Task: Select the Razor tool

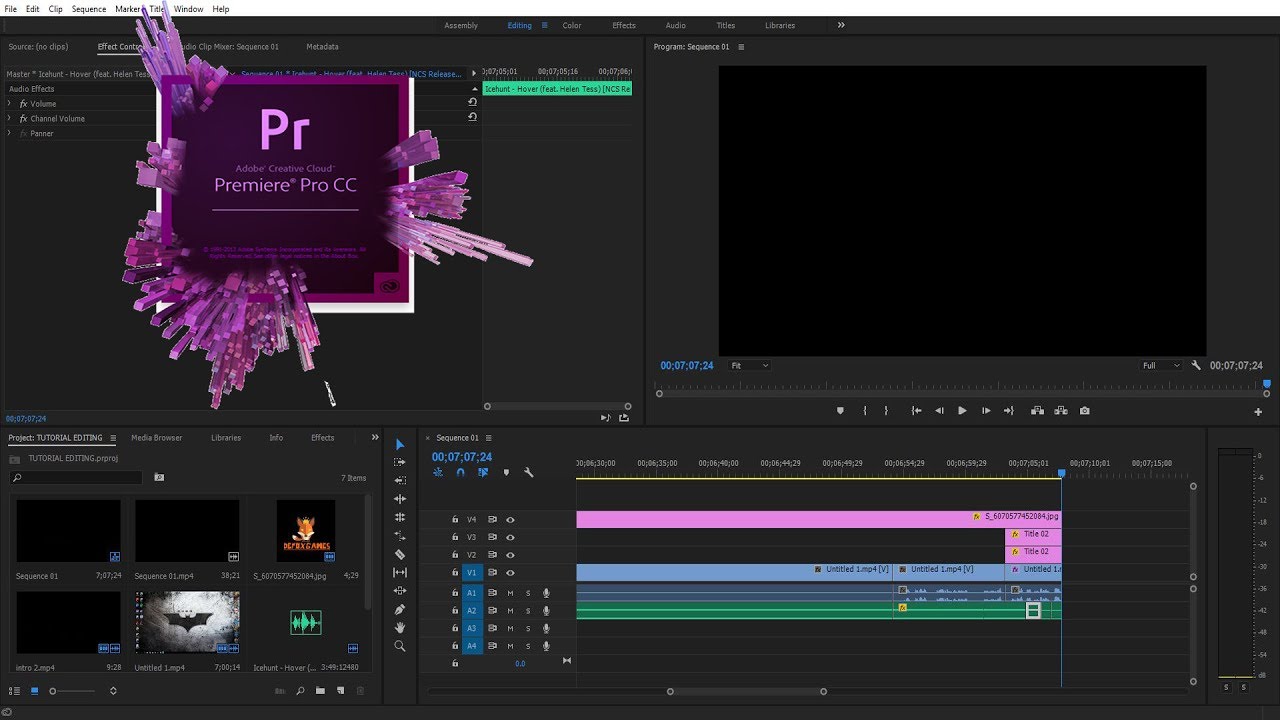Action: point(400,554)
